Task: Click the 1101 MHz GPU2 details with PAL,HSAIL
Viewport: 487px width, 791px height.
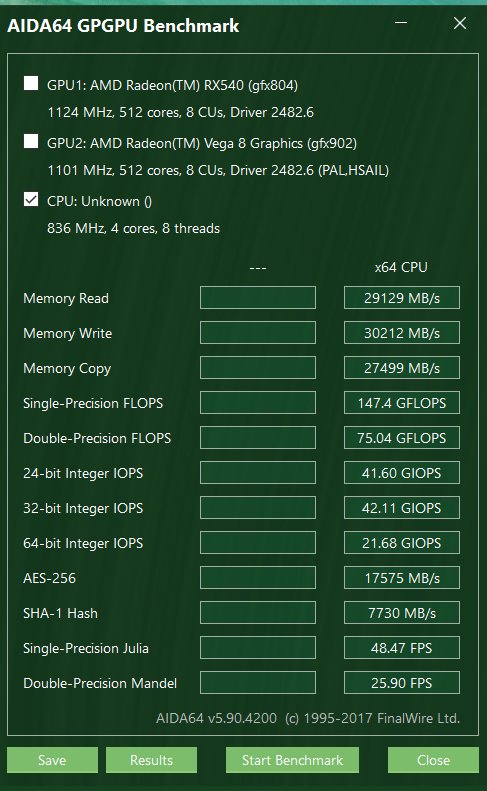Action: (x=218, y=171)
